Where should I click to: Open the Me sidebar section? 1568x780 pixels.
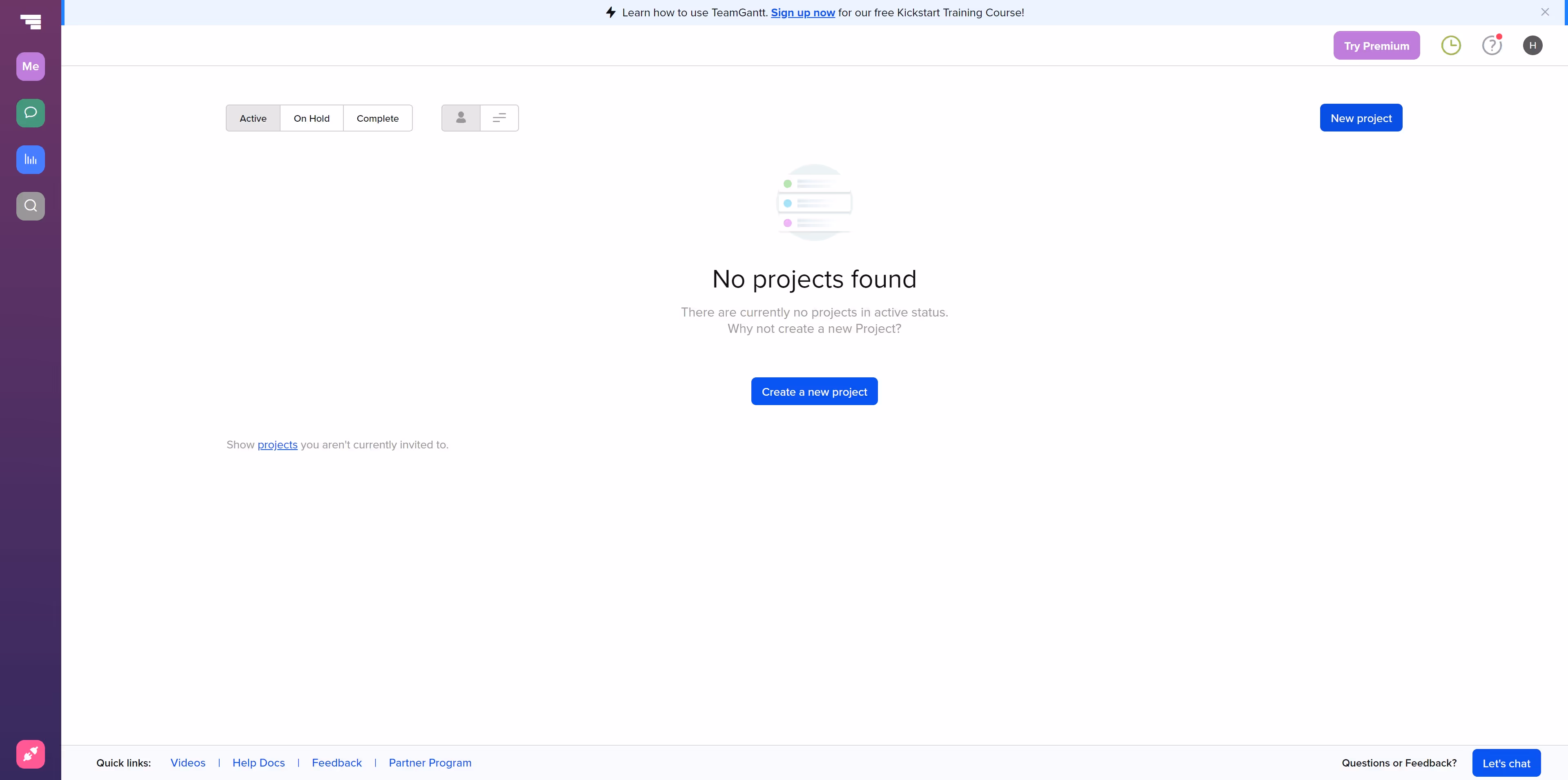(31, 67)
